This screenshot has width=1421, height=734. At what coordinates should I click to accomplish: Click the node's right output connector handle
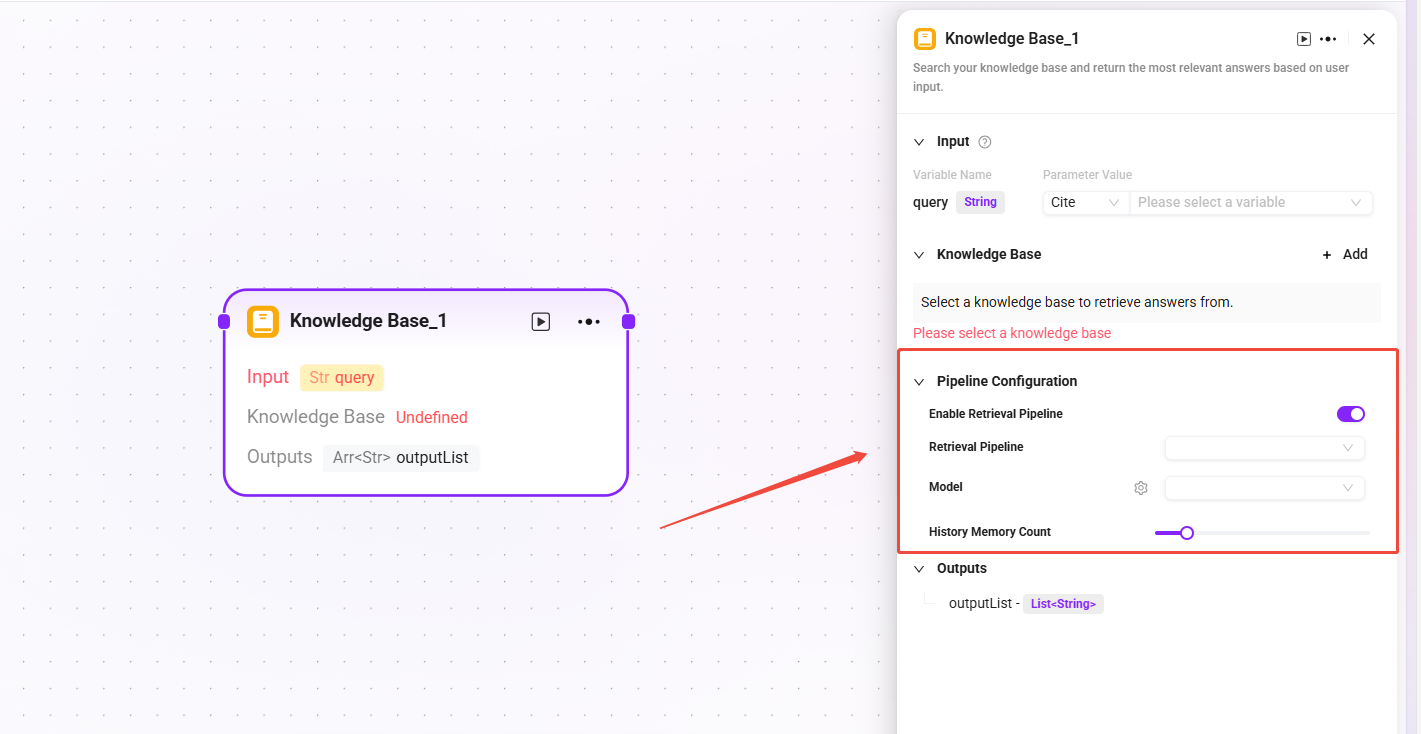(628, 321)
